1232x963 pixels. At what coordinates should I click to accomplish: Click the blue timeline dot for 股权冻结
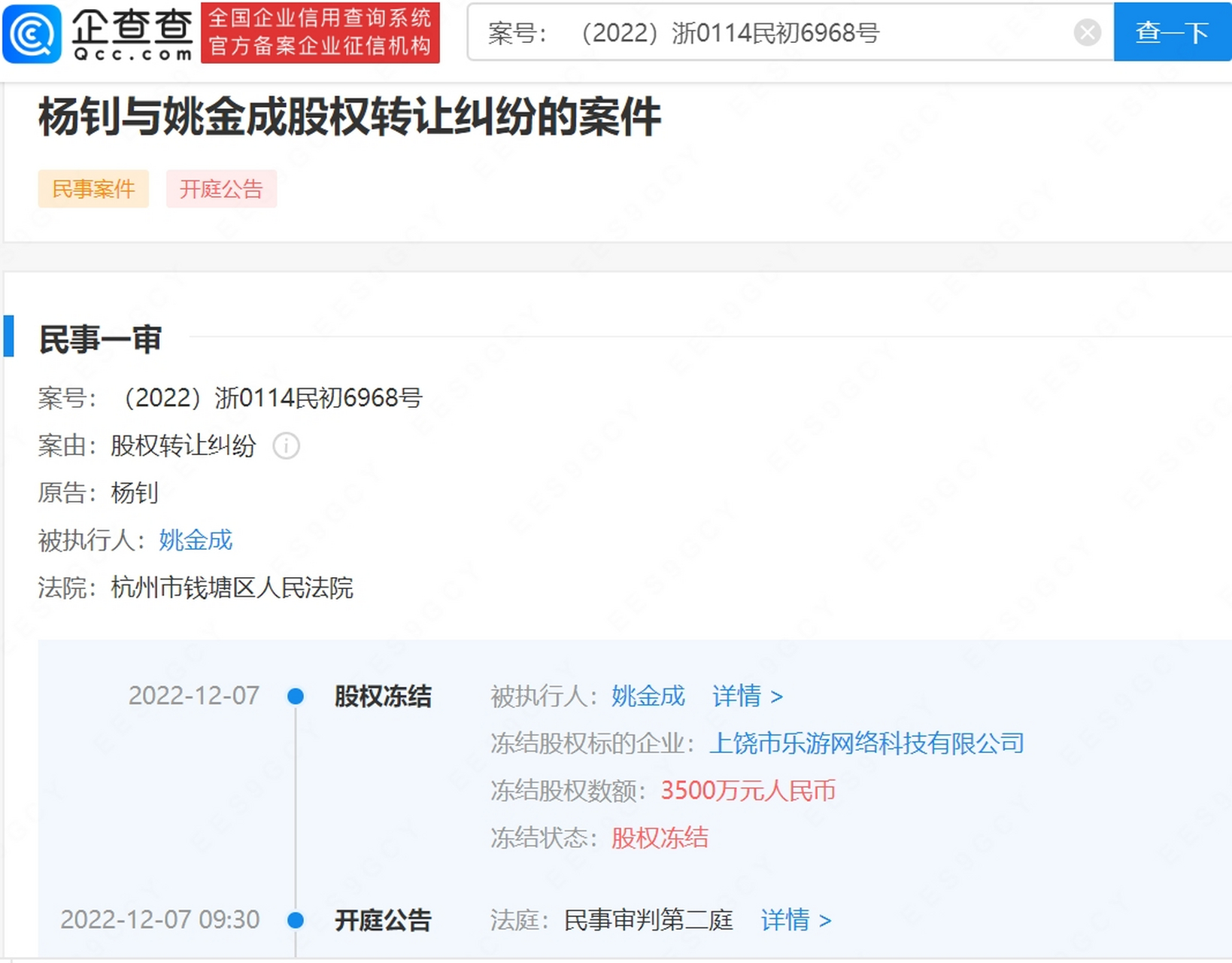click(x=297, y=697)
